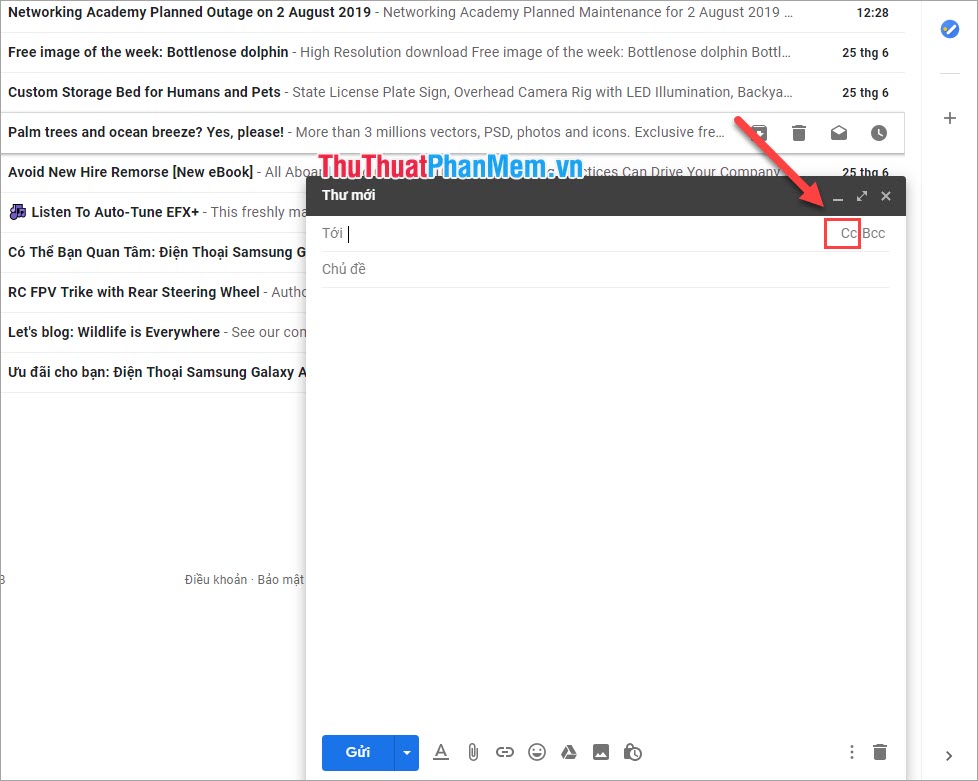
Task: Open text formatting options with the A icon
Action: coord(440,752)
